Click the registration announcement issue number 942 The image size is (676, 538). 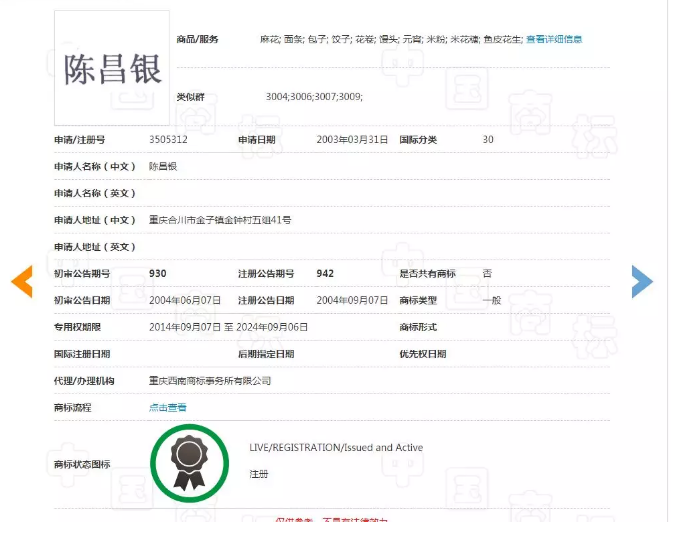(x=325, y=273)
